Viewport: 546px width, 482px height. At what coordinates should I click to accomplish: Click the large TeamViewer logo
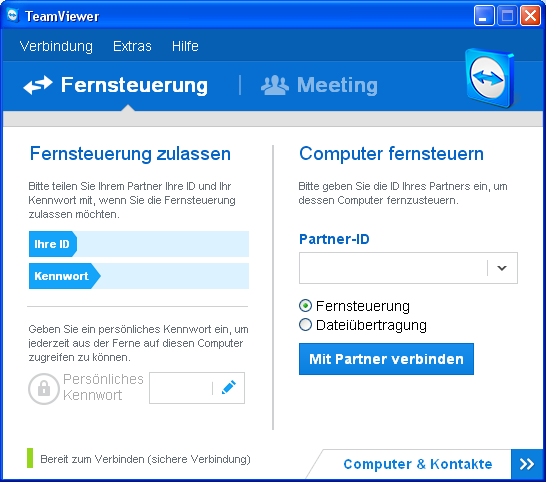[490, 78]
